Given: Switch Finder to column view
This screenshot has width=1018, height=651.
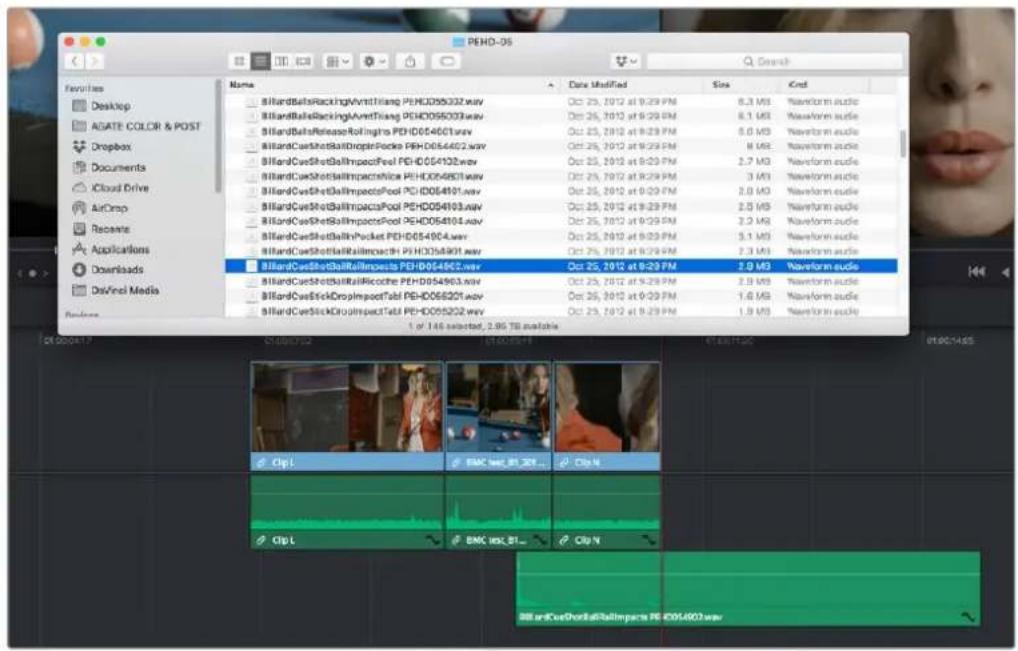Looking at the screenshot, I should pos(281,61).
